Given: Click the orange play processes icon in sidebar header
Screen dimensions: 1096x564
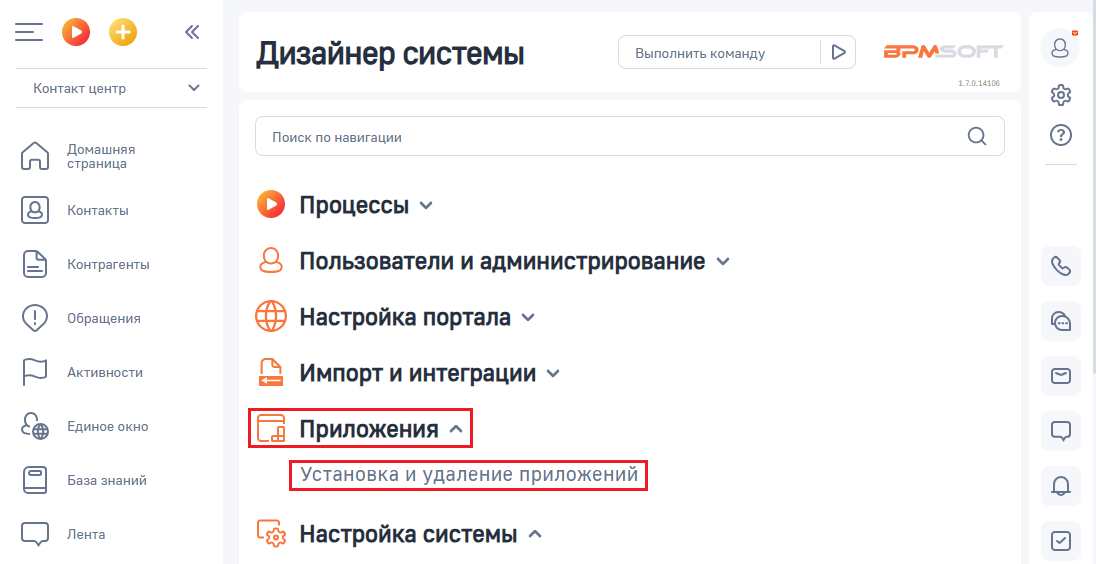Looking at the screenshot, I should 75,32.
